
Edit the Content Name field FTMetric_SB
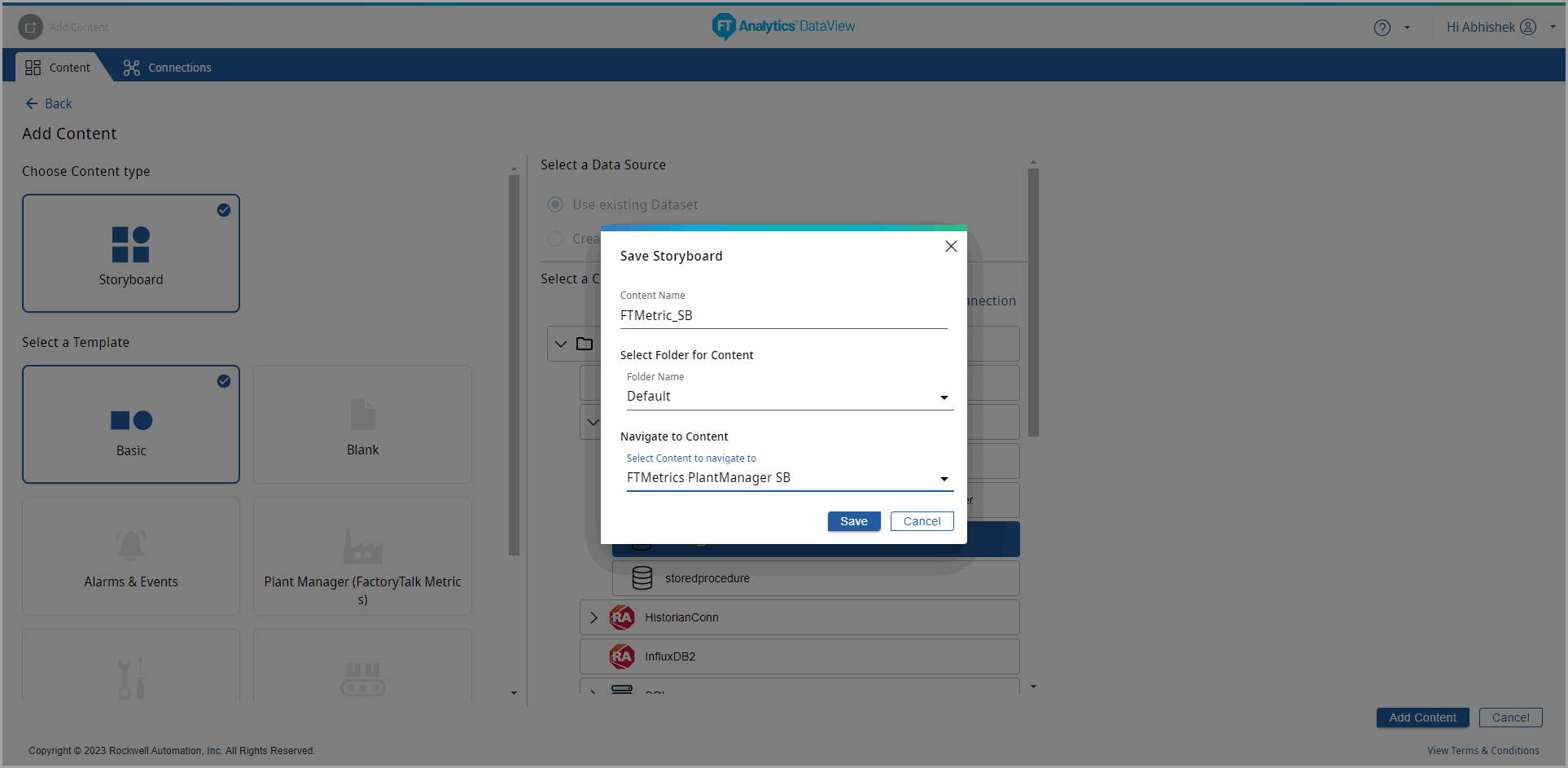click(x=783, y=316)
